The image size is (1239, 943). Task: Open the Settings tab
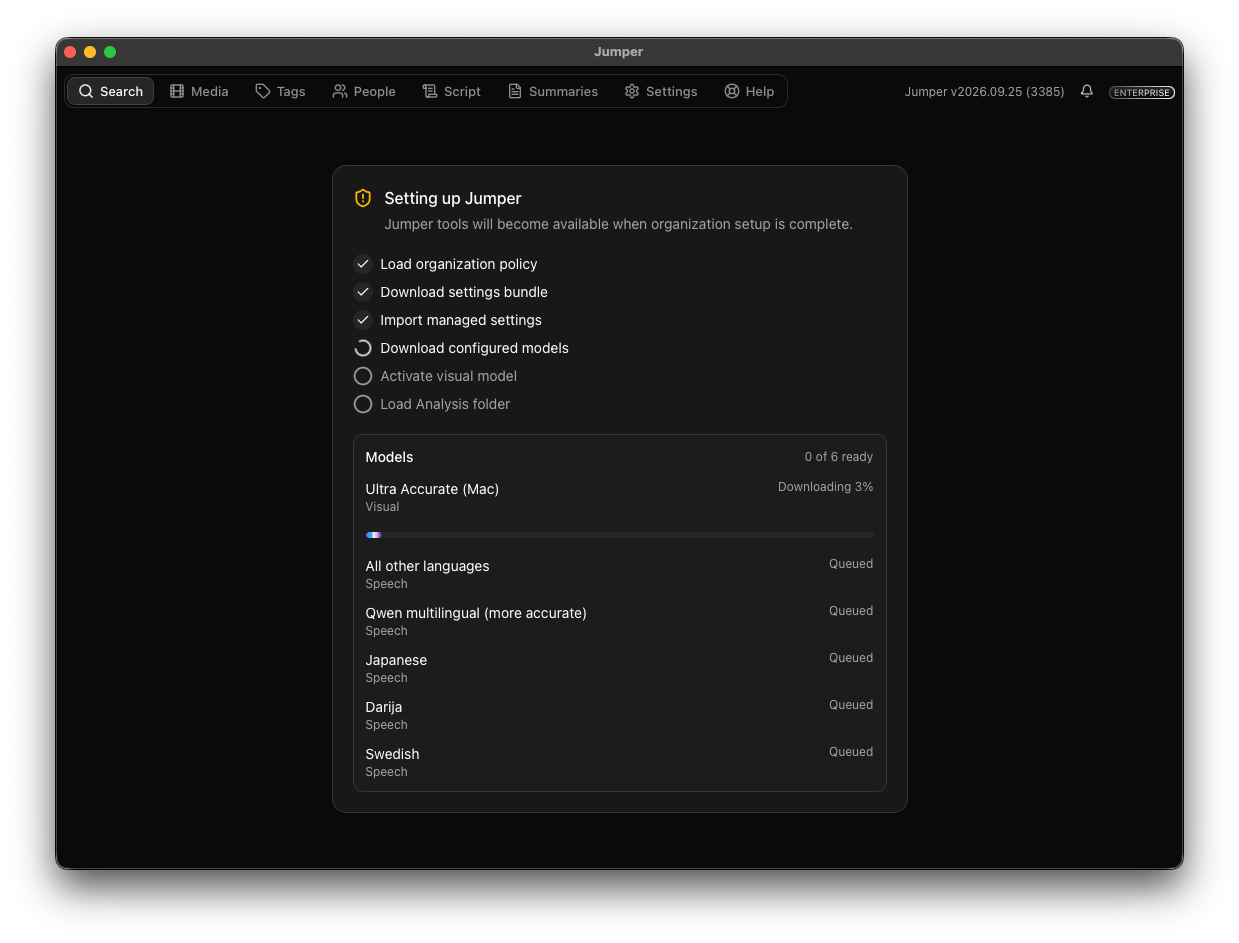(661, 91)
